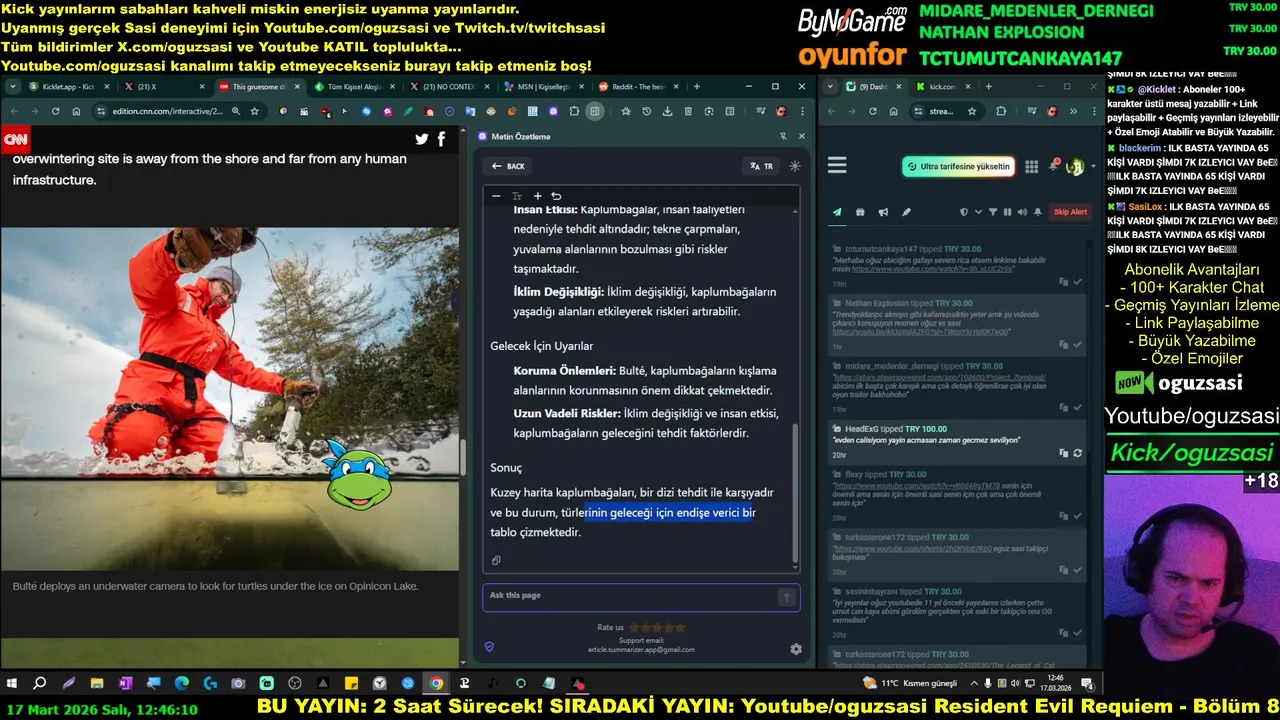The image size is (1280, 720).
Task: Mark tctumutcankaya147 tip as seen checkmark
Action: [1077, 282]
